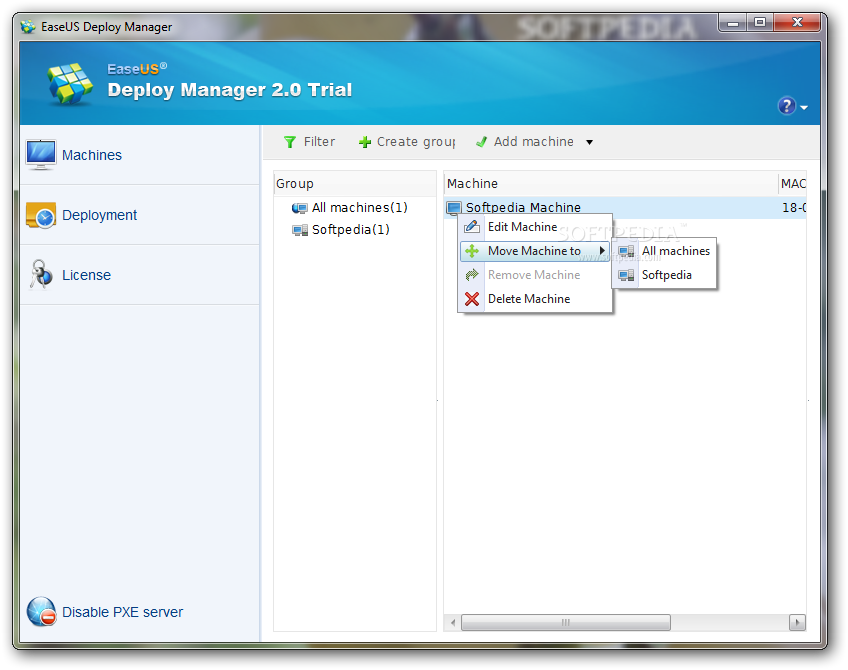Choose Delete Machine from context menu
848x670 pixels.
pos(535,298)
